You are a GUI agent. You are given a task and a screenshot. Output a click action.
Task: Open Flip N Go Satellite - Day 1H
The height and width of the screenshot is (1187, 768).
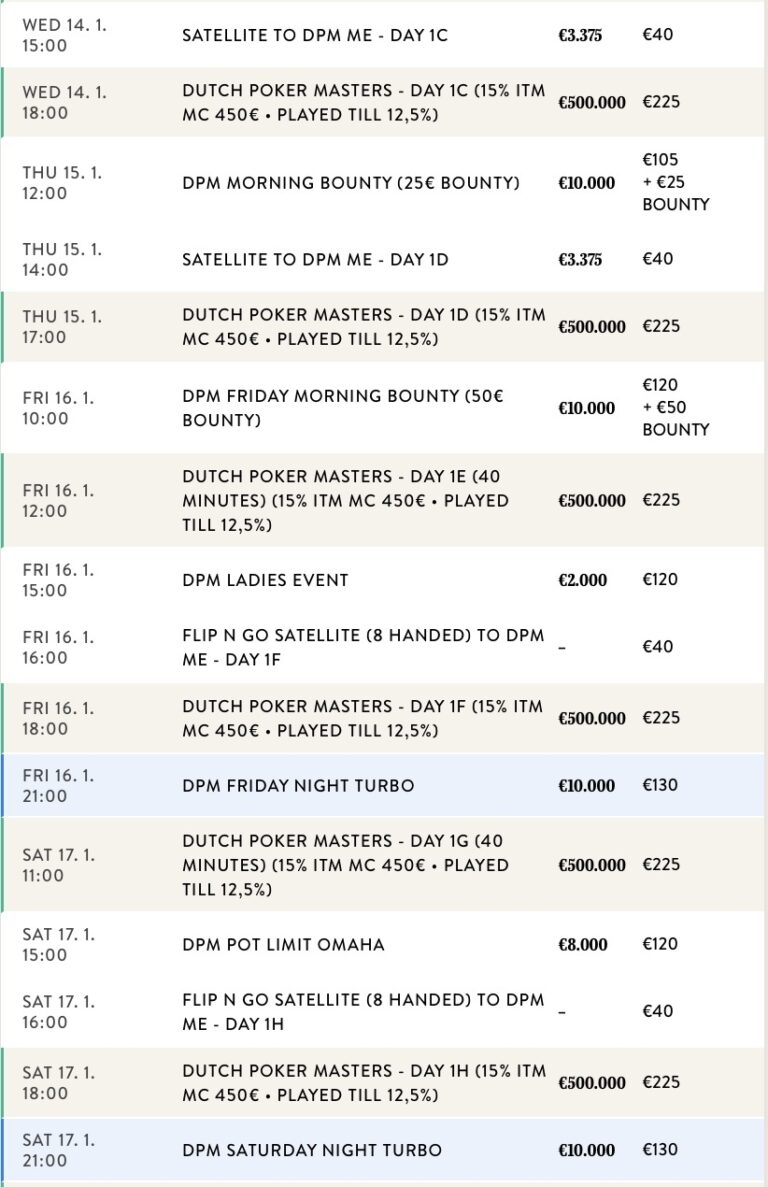point(363,1011)
